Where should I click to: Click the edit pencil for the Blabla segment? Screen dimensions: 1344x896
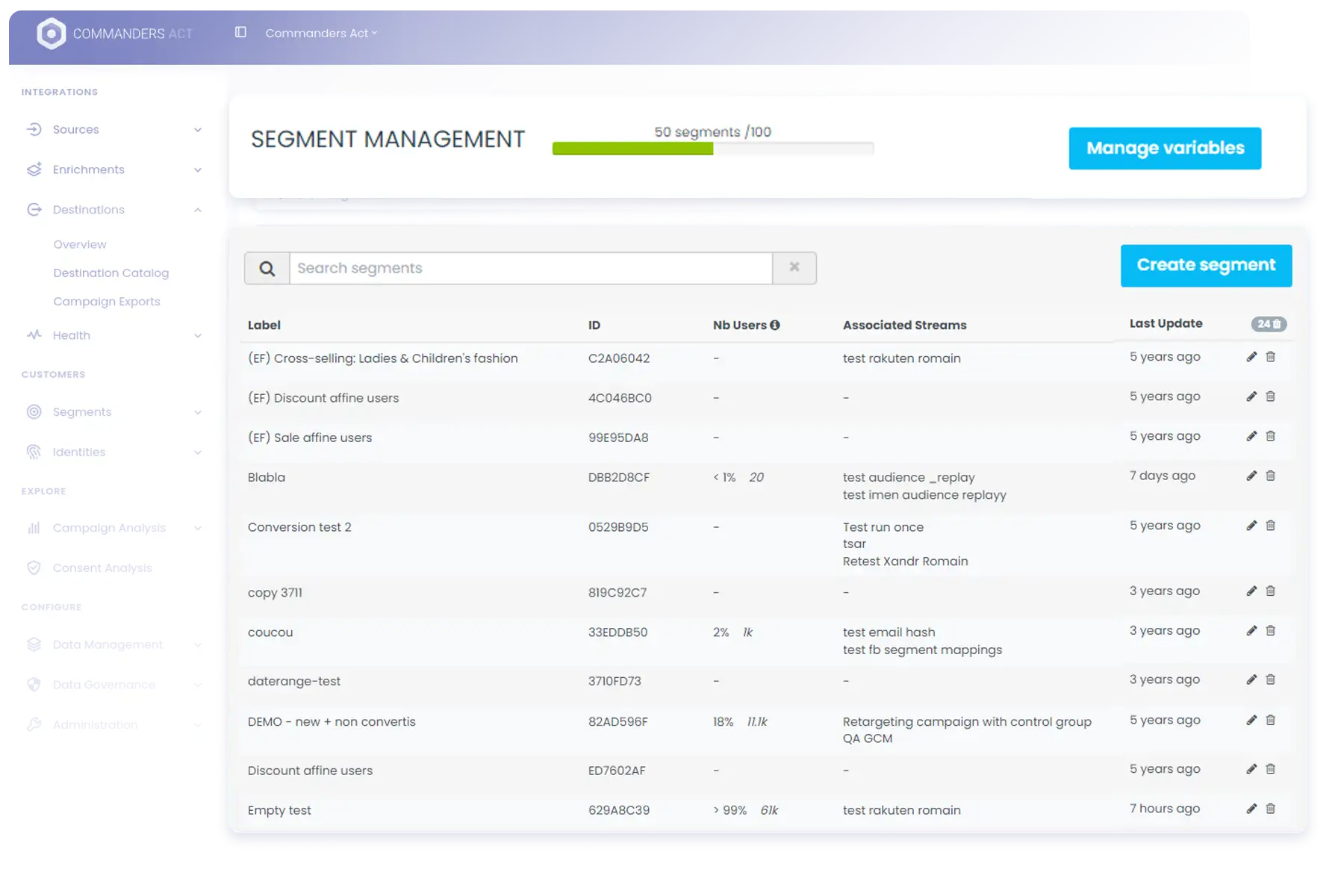click(1251, 476)
